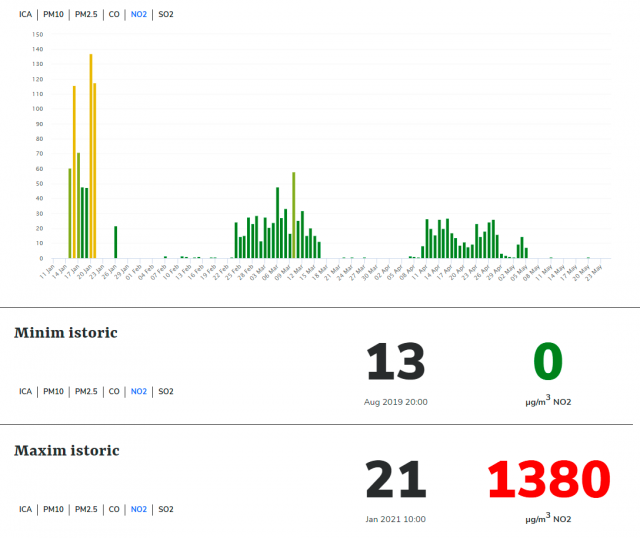Switch to PM10 tab above the chart

tap(54, 15)
